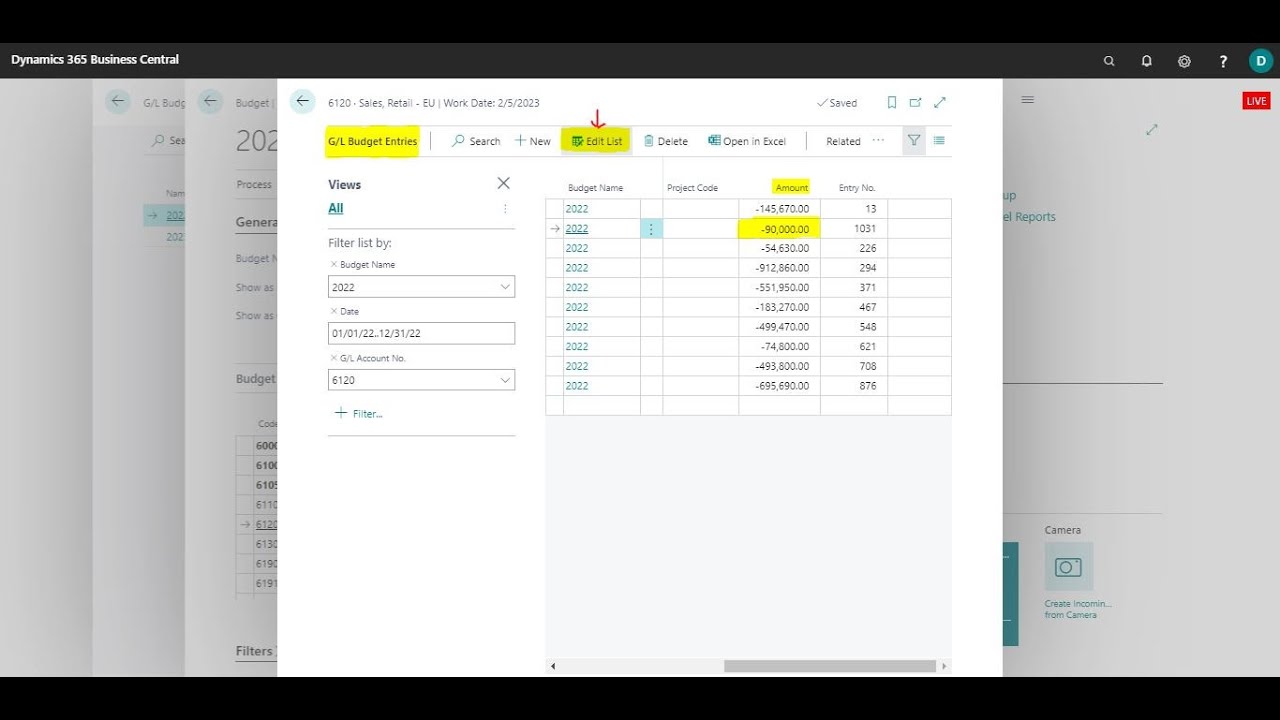Open user account avatar D
Image resolution: width=1280 pixels, height=720 pixels.
[1261, 61]
